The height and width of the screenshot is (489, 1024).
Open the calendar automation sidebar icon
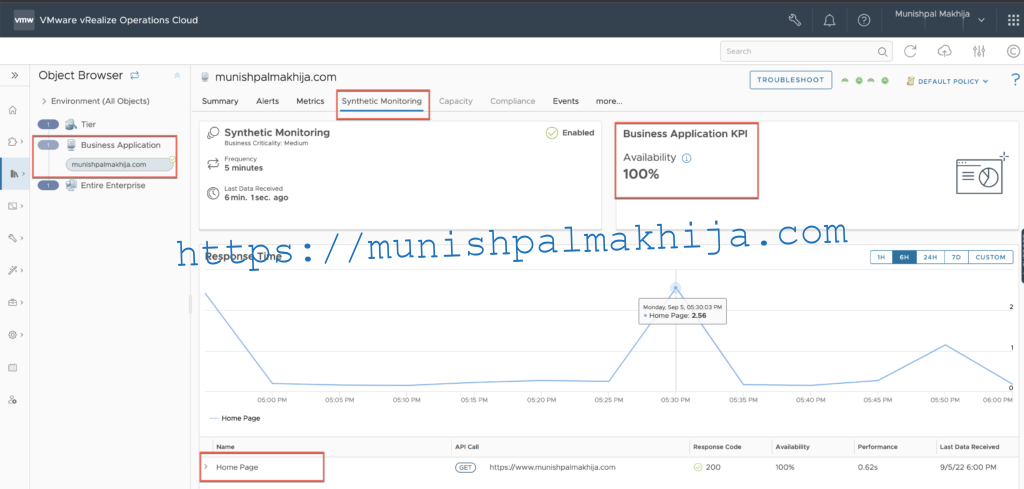click(x=12, y=368)
